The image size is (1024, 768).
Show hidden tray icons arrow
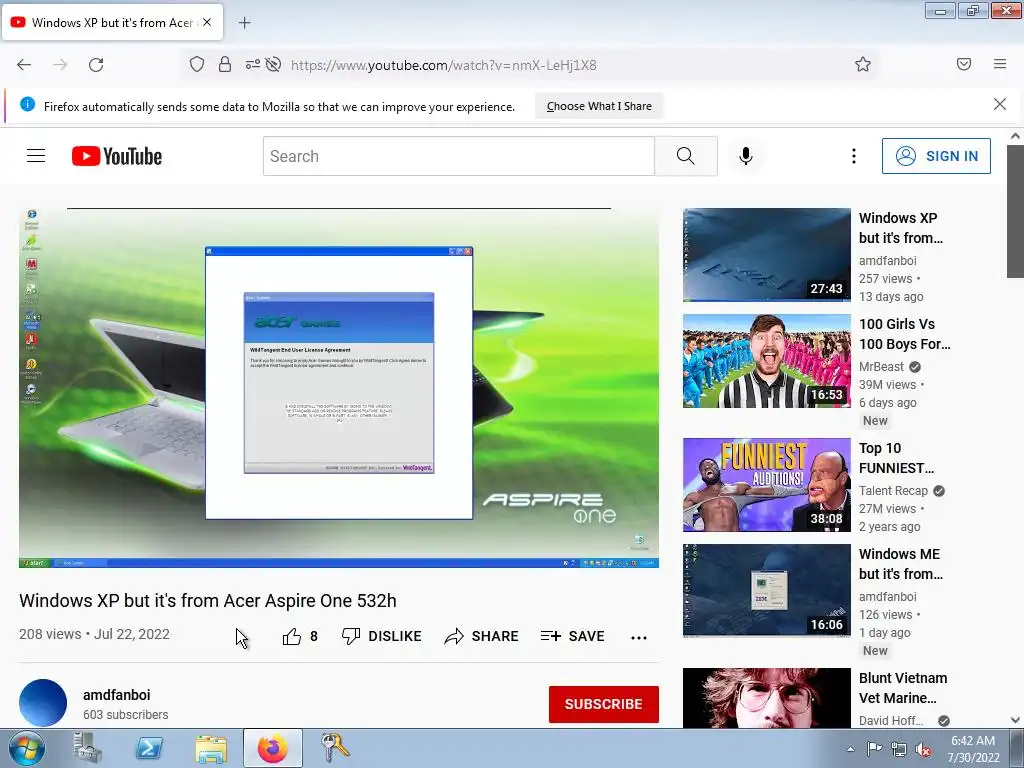[x=850, y=749]
